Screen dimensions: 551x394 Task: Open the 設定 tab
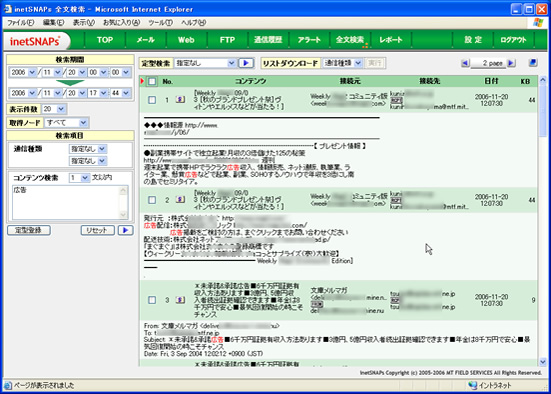coord(473,40)
